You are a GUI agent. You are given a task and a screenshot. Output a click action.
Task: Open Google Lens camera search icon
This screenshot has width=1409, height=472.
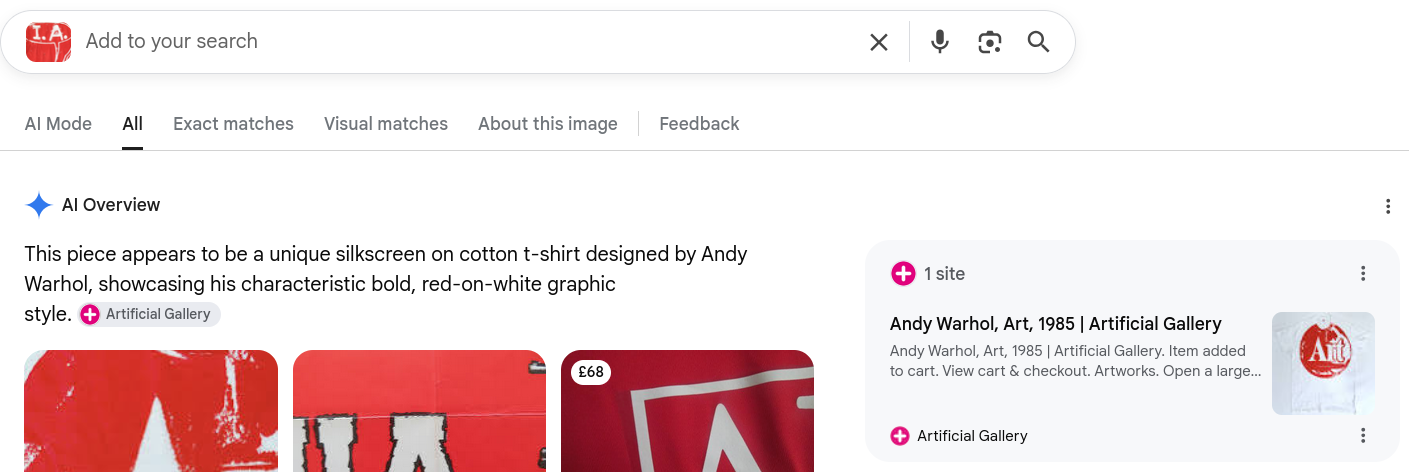pos(990,42)
